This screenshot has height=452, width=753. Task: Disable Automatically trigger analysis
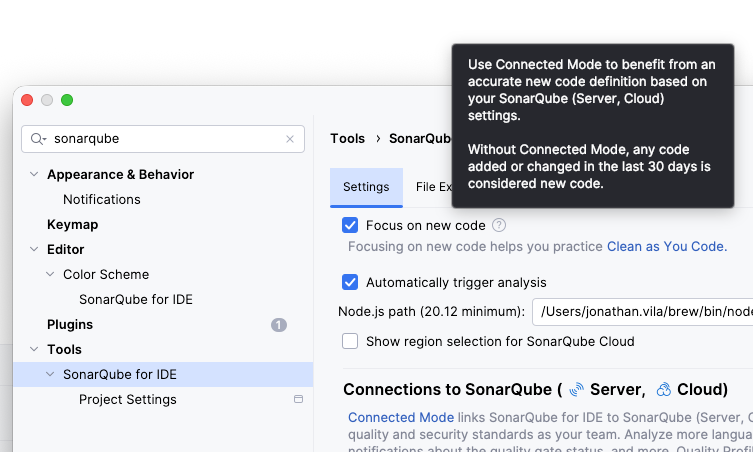pos(350,282)
